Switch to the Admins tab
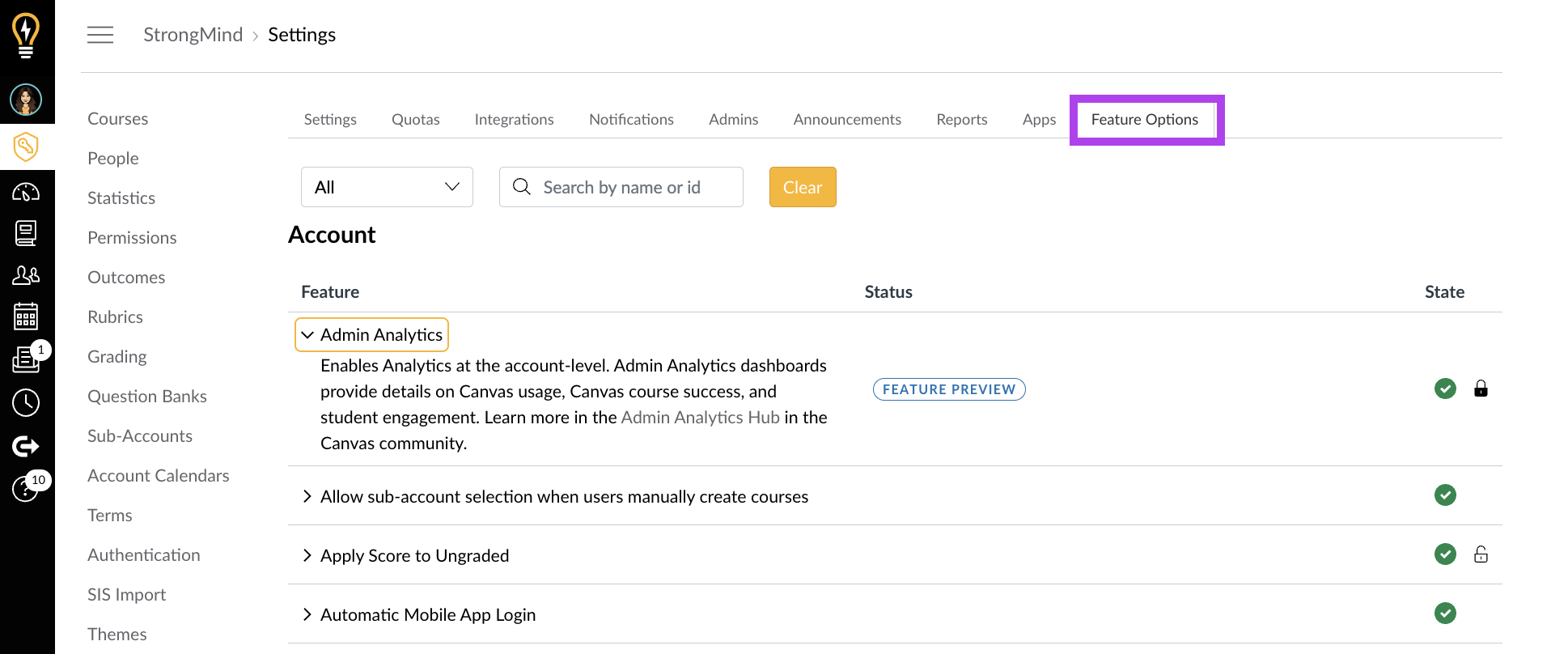This screenshot has height=654, width=1568. 734,119
